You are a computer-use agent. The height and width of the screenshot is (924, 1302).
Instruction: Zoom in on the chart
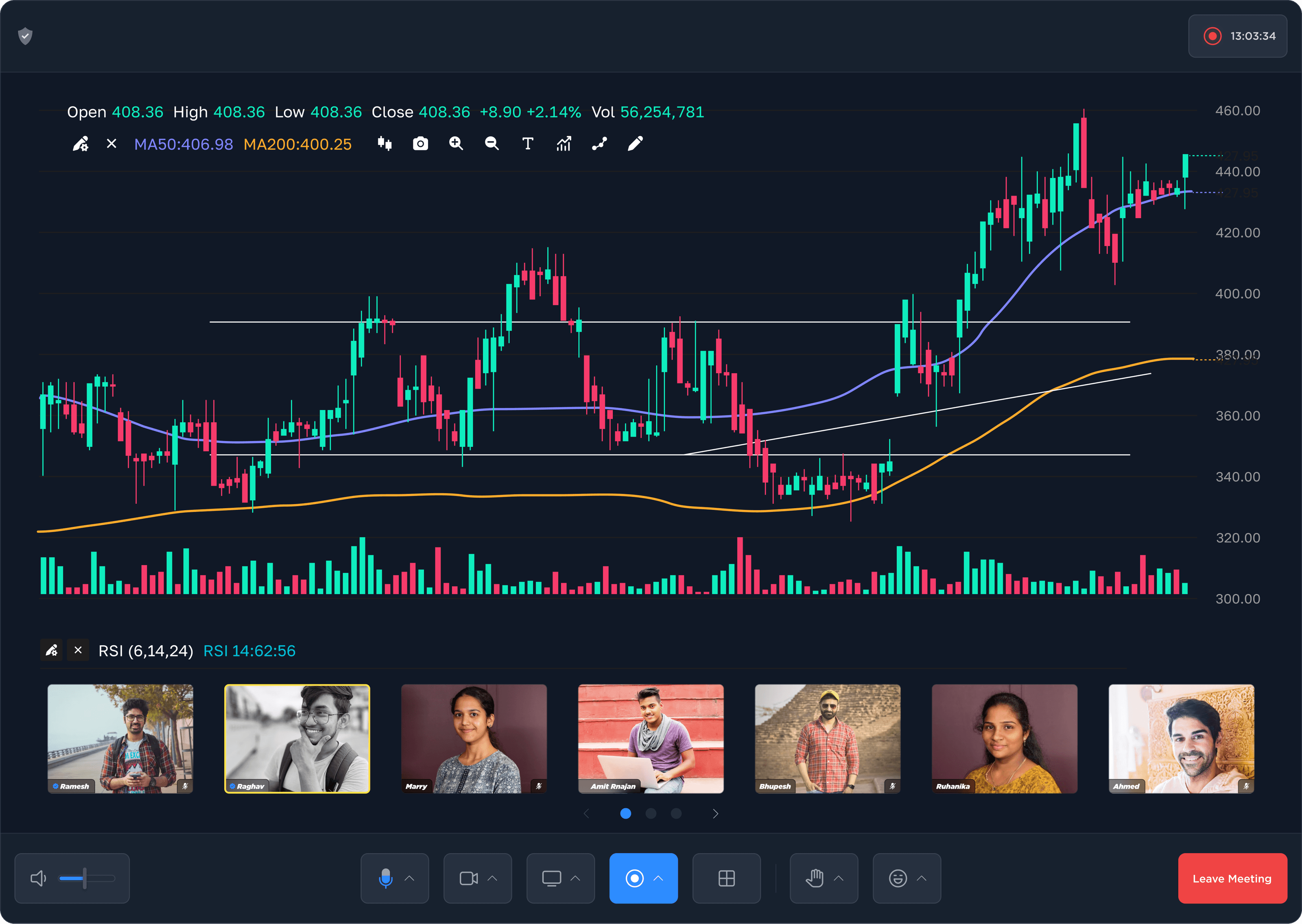coord(456,143)
